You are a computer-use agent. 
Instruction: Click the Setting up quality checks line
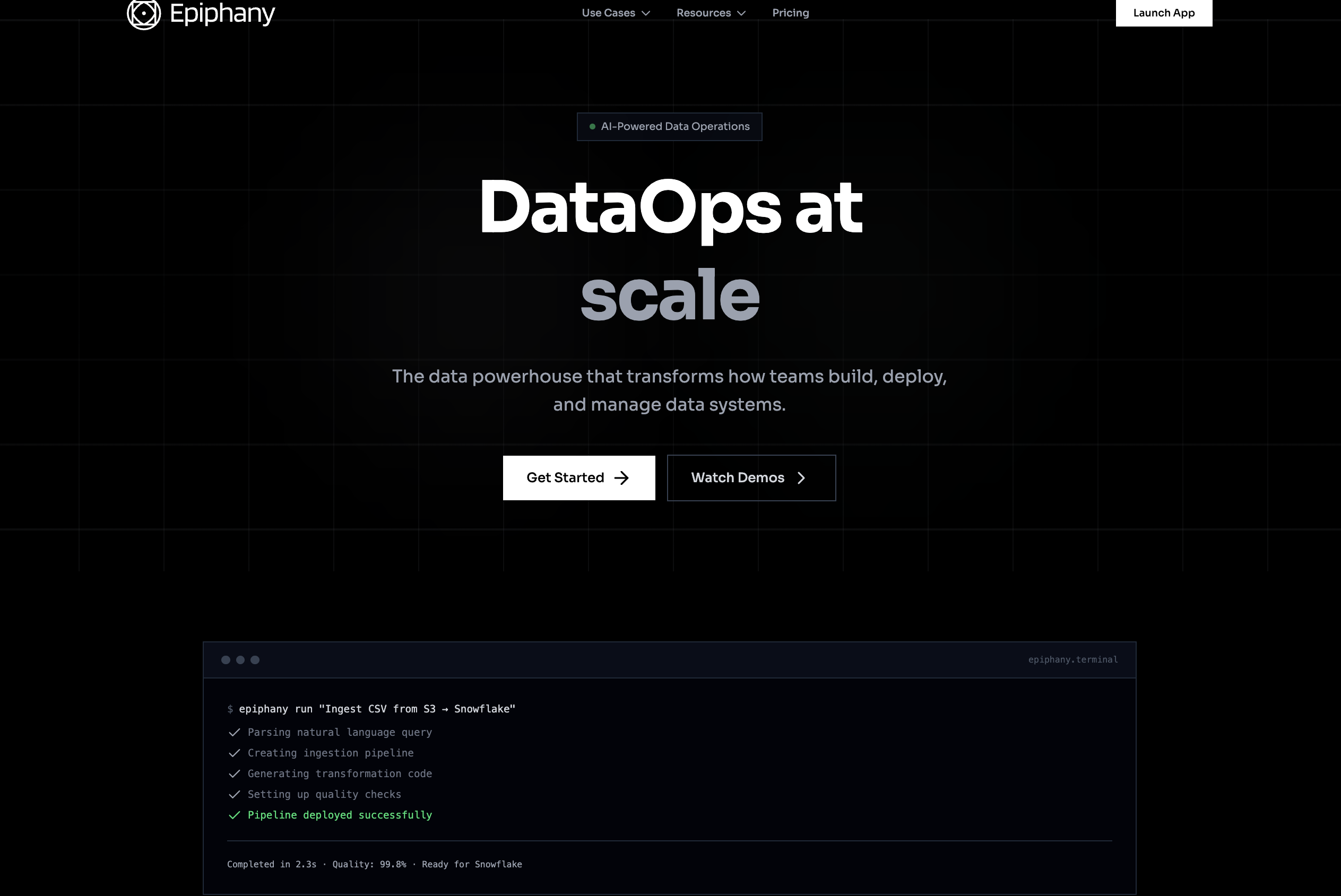pyautogui.click(x=324, y=794)
